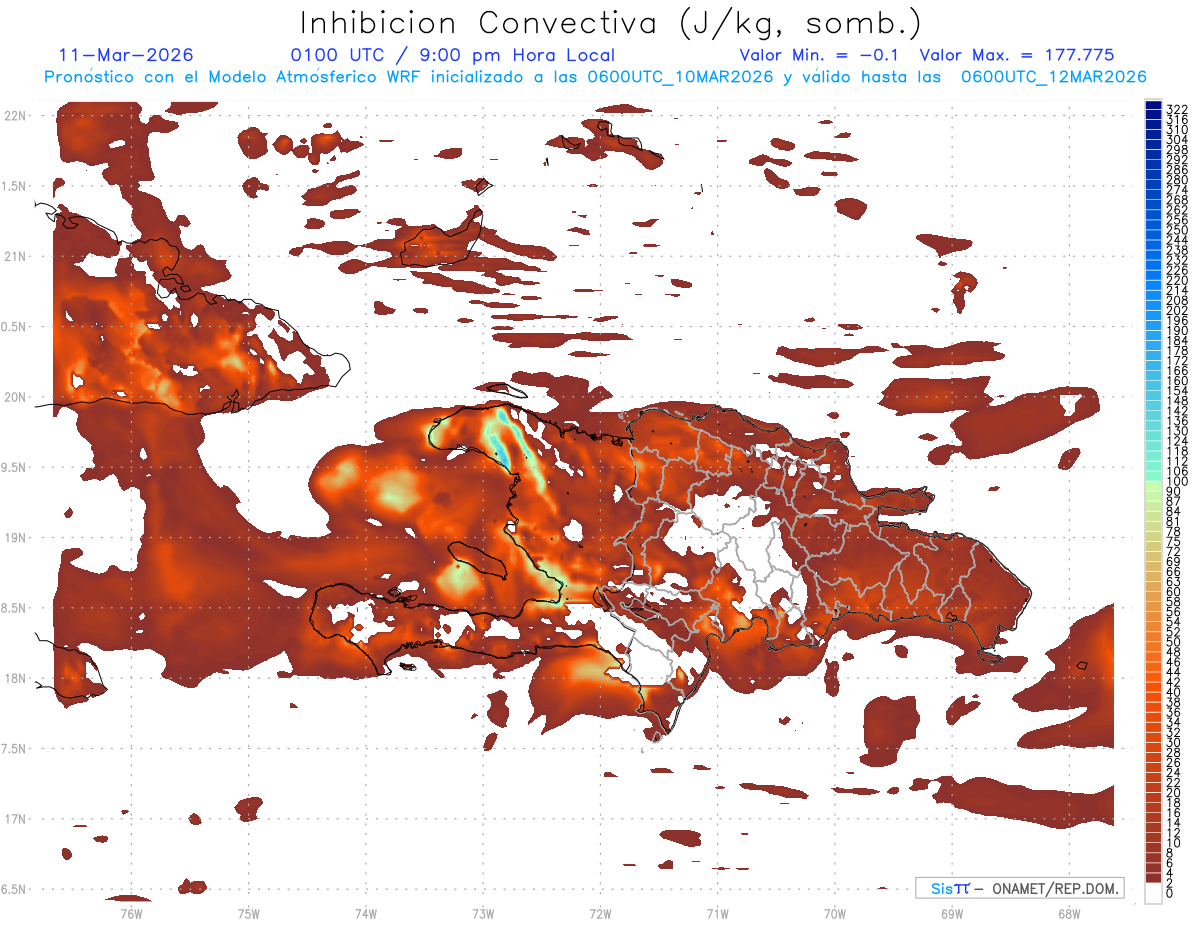Click the '18N' latitude label
Viewport: 1200px width, 927px height.
(x=14, y=678)
